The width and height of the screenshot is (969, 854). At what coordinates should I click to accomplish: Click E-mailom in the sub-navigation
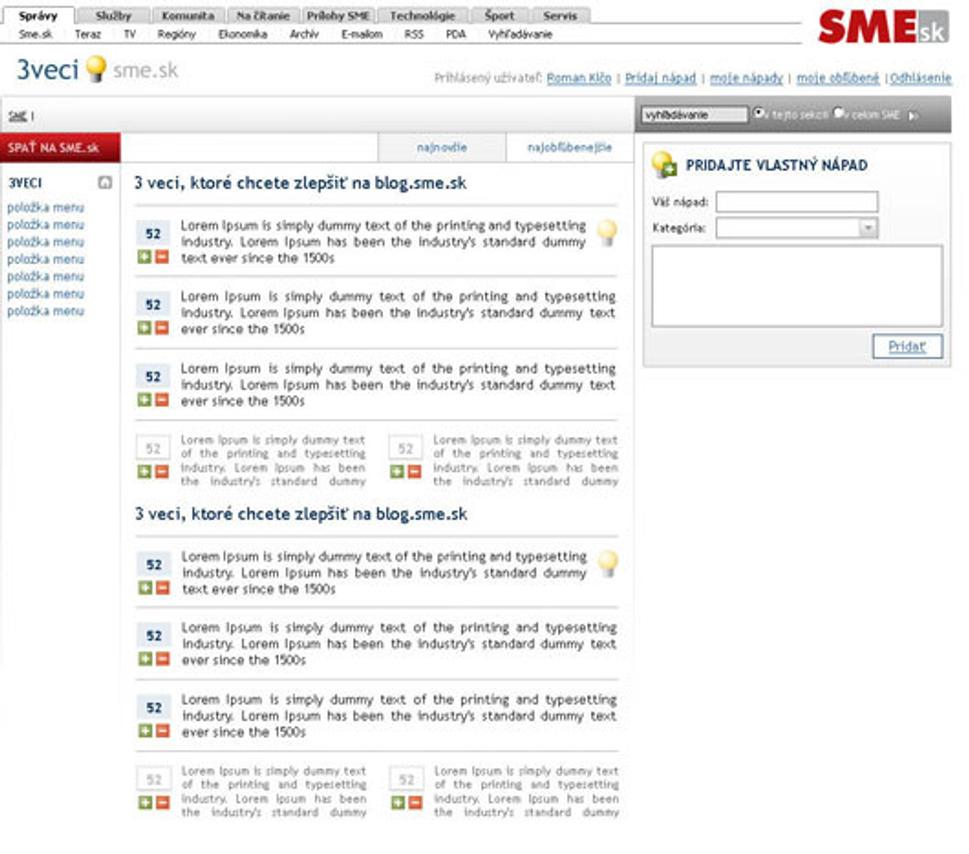362,35
